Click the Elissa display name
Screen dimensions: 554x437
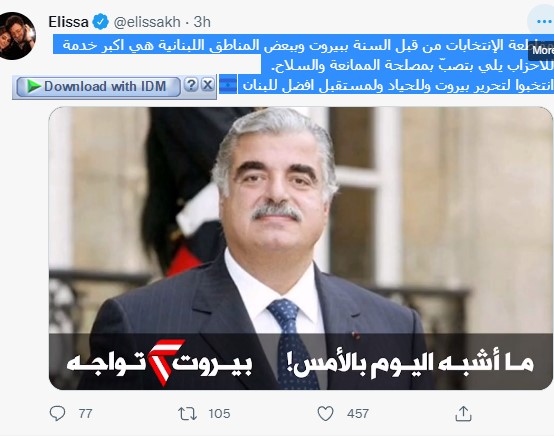[68, 22]
